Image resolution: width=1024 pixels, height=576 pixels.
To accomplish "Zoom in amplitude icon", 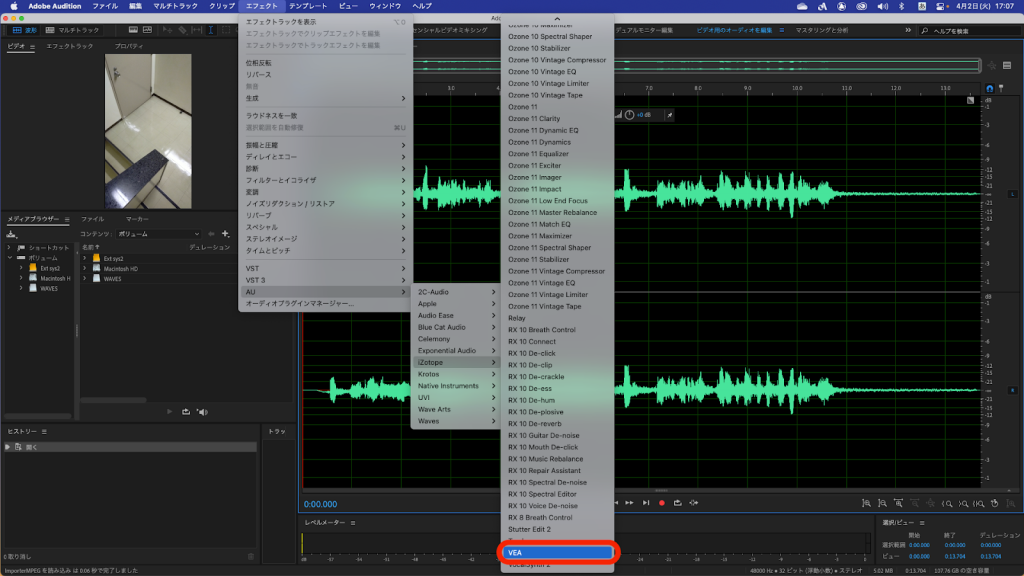I will (867, 504).
